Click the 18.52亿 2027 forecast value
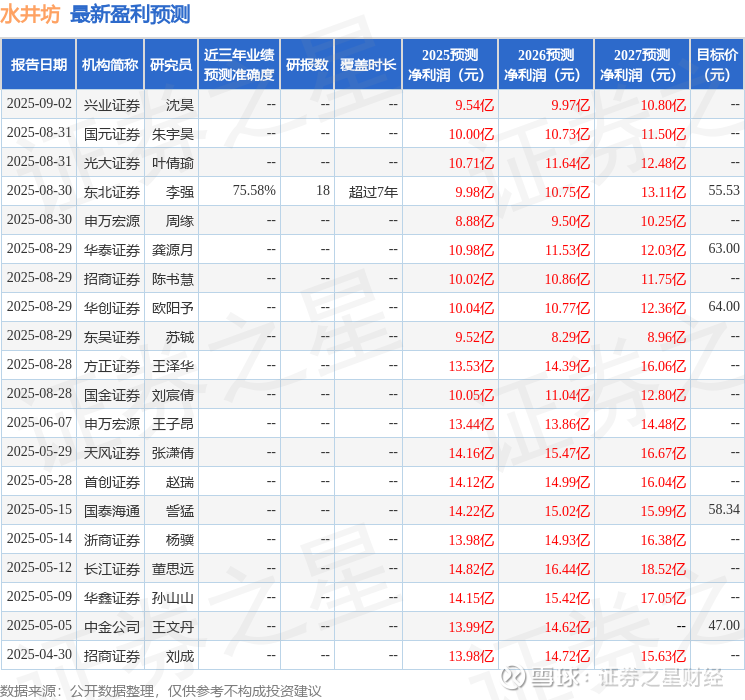 pos(663,569)
